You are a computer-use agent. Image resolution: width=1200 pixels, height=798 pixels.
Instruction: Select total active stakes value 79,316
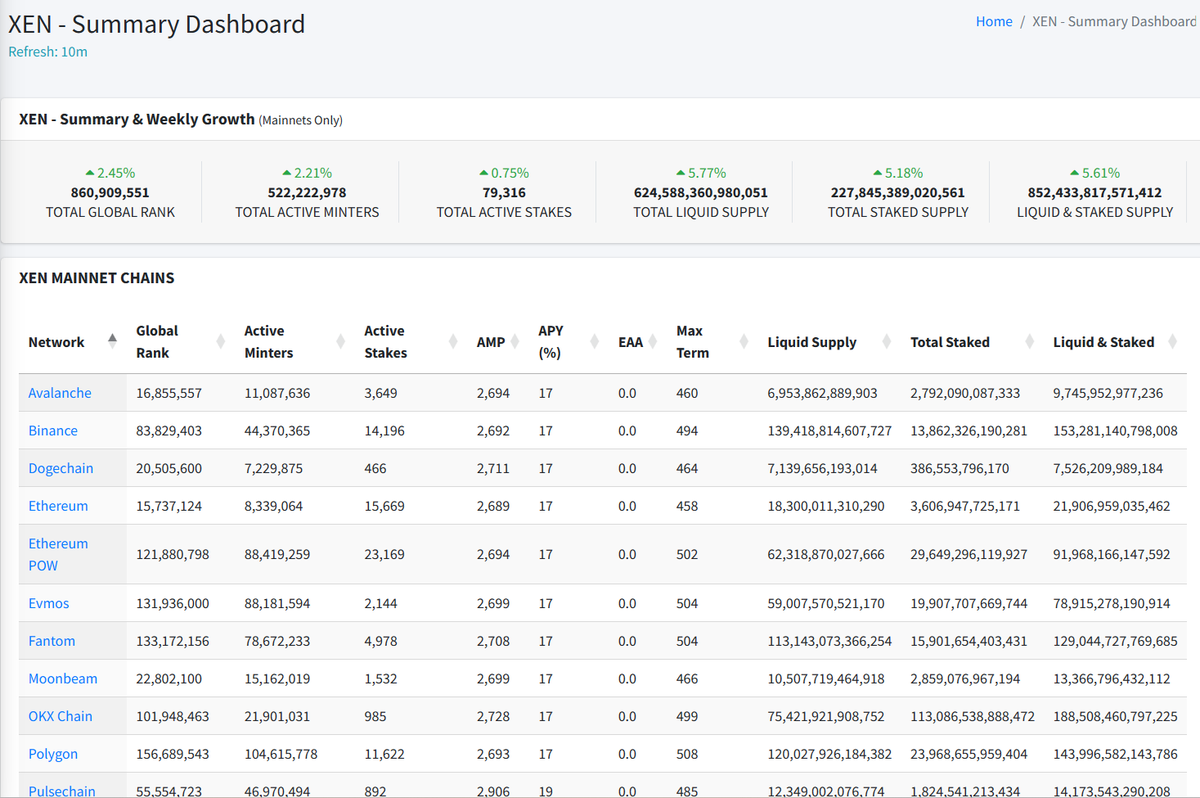coord(504,193)
